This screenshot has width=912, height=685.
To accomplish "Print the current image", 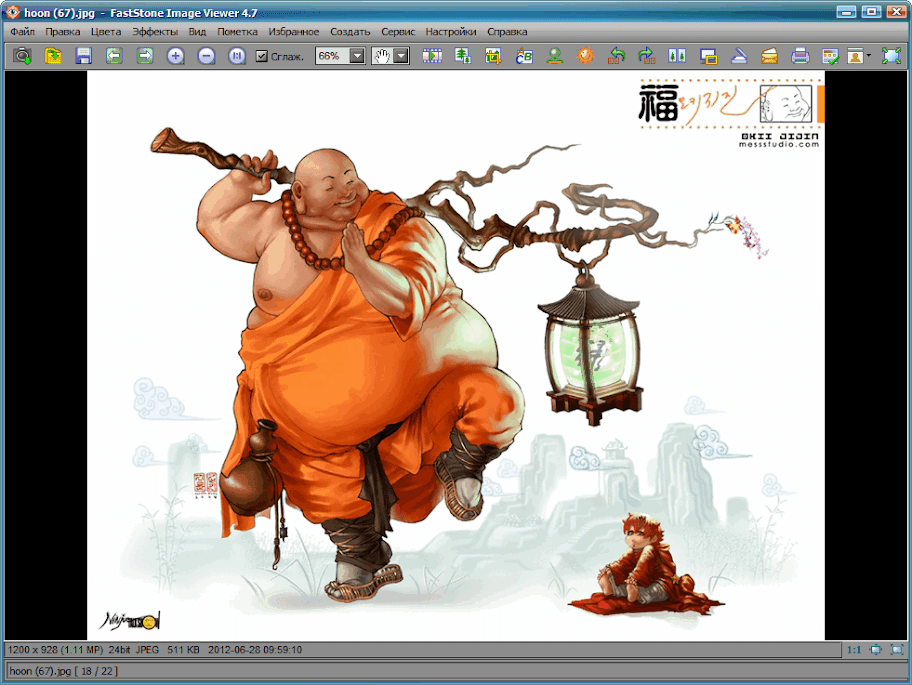I will tap(799, 56).
